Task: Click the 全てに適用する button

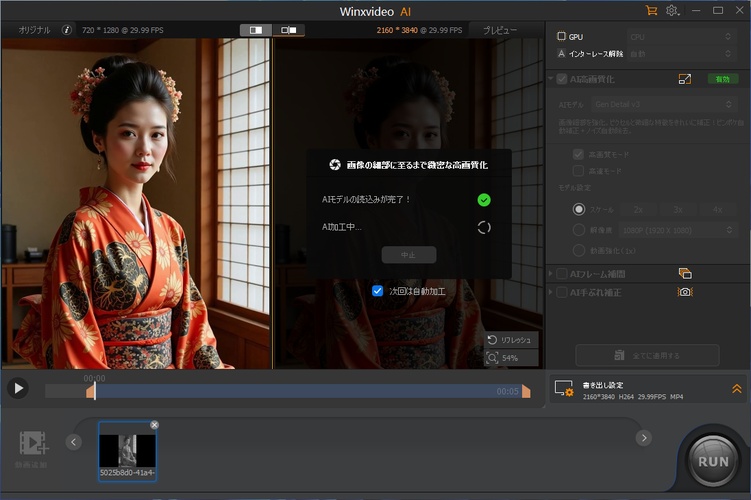Action: point(647,355)
